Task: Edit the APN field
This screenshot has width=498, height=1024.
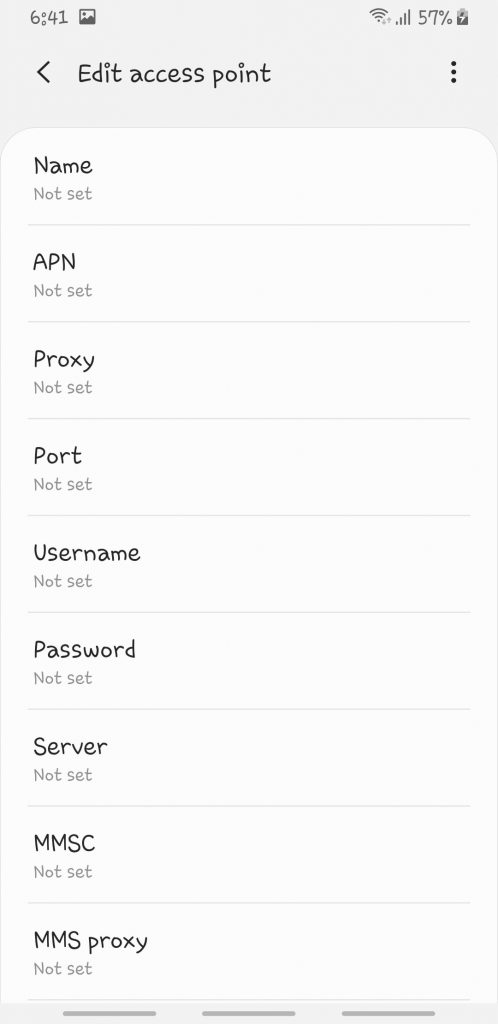Action: click(249, 274)
